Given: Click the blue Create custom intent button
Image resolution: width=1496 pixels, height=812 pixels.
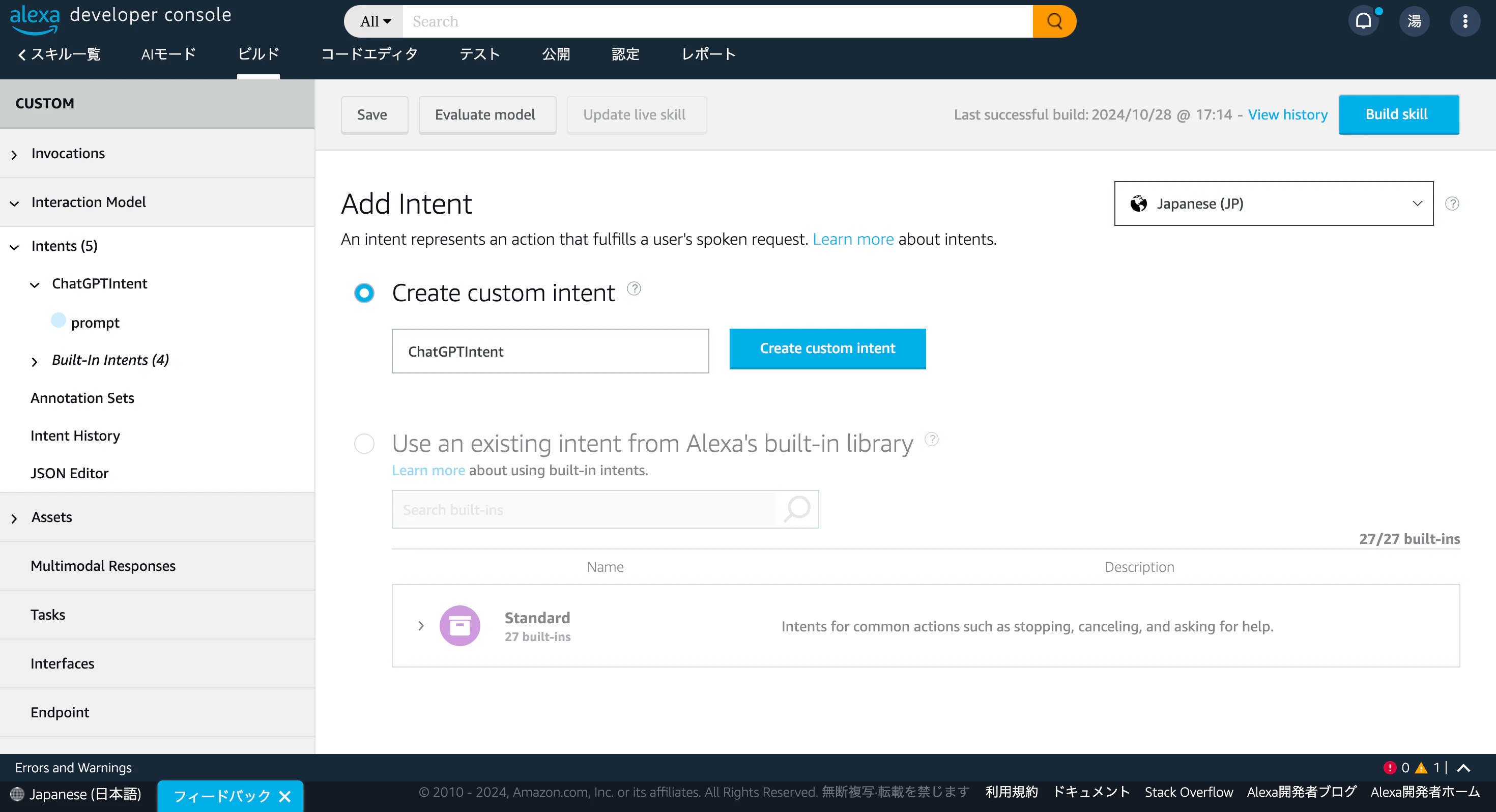Looking at the screenshot, I should tap(827, 349).
